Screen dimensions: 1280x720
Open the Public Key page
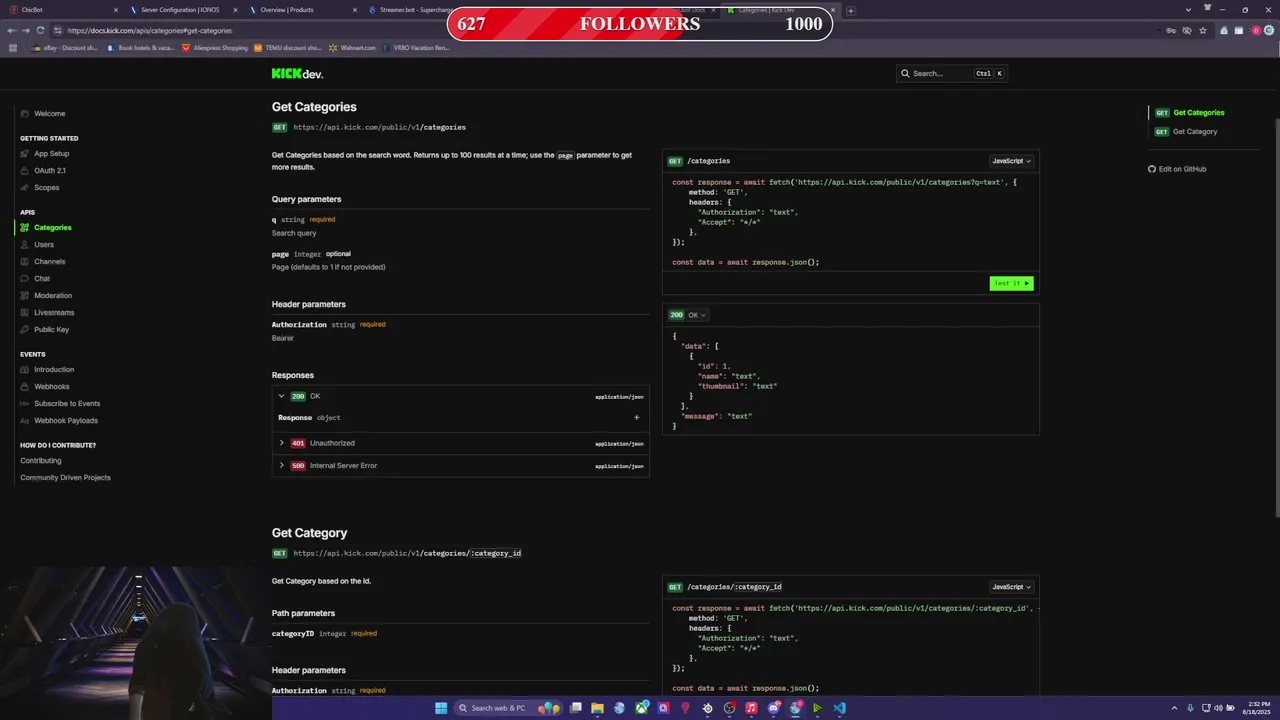pyautogui.click(x=51, y=330)
